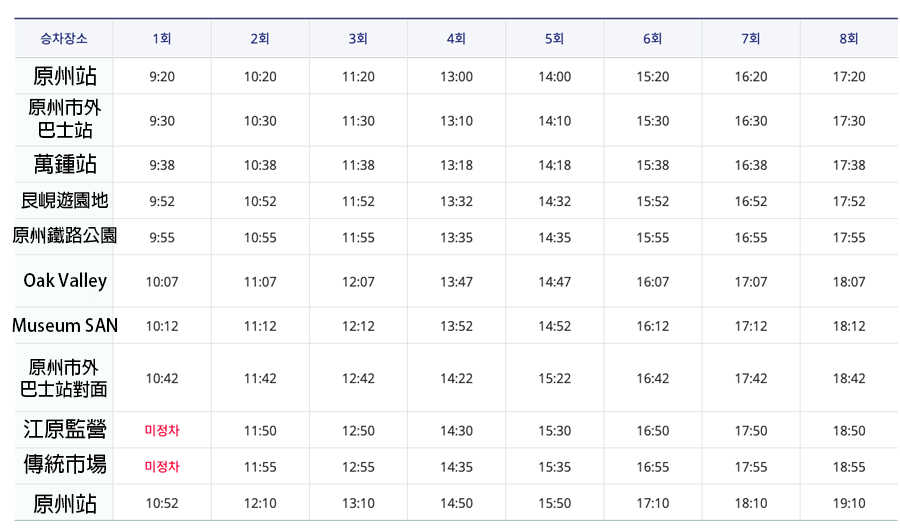The width and height of the screenshot is (900, 528).
Task: Select the Oak Valley stop label
Action: [65, 281]
